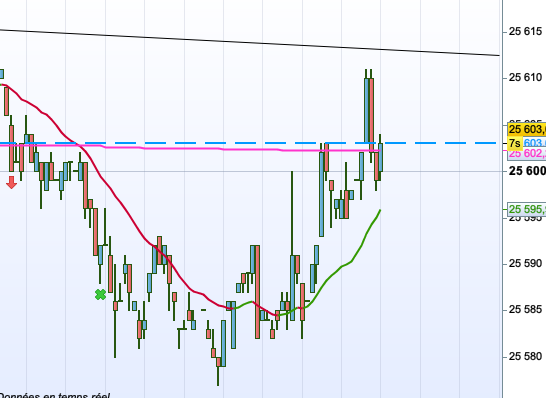This screenshot has height=398, width=546.
Task: Click the red down arrow sell signal
Action: [x=11, y=182]
